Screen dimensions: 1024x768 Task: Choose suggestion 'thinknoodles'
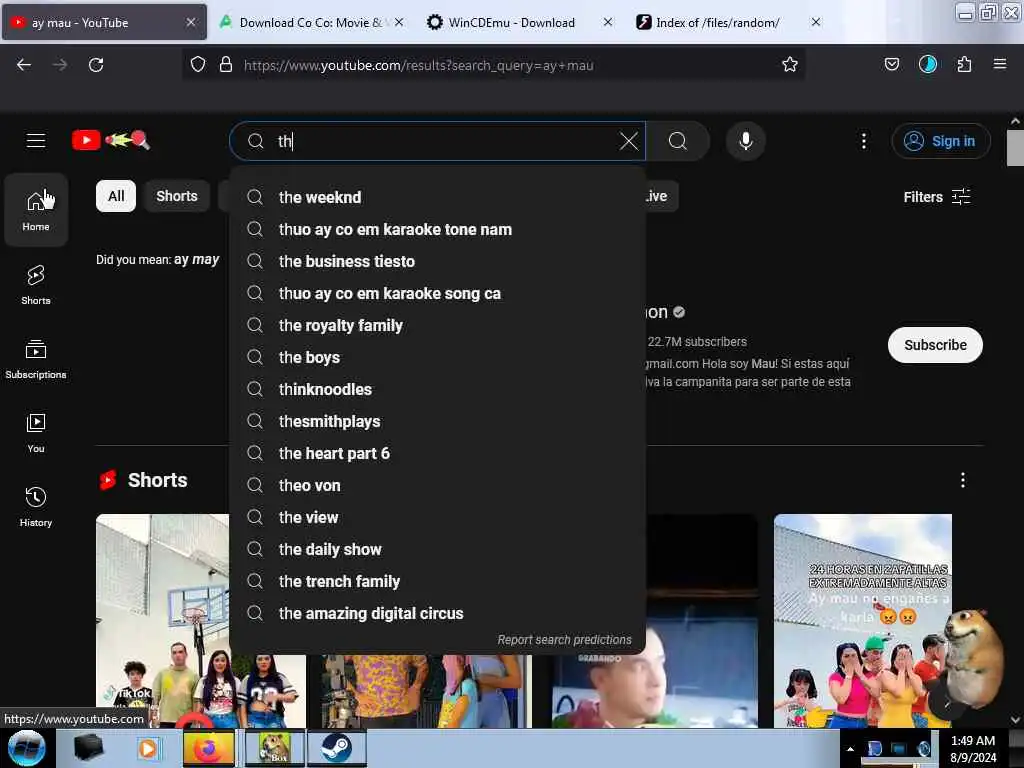(438, 389)
